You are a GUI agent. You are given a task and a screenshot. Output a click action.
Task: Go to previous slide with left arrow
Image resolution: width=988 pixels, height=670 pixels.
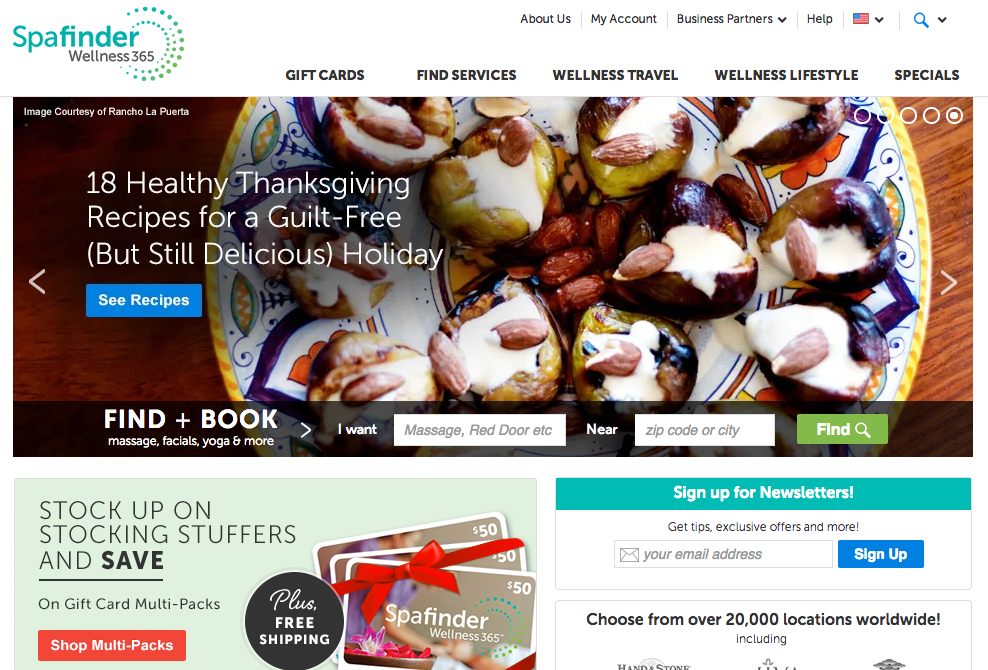point(37,281)
